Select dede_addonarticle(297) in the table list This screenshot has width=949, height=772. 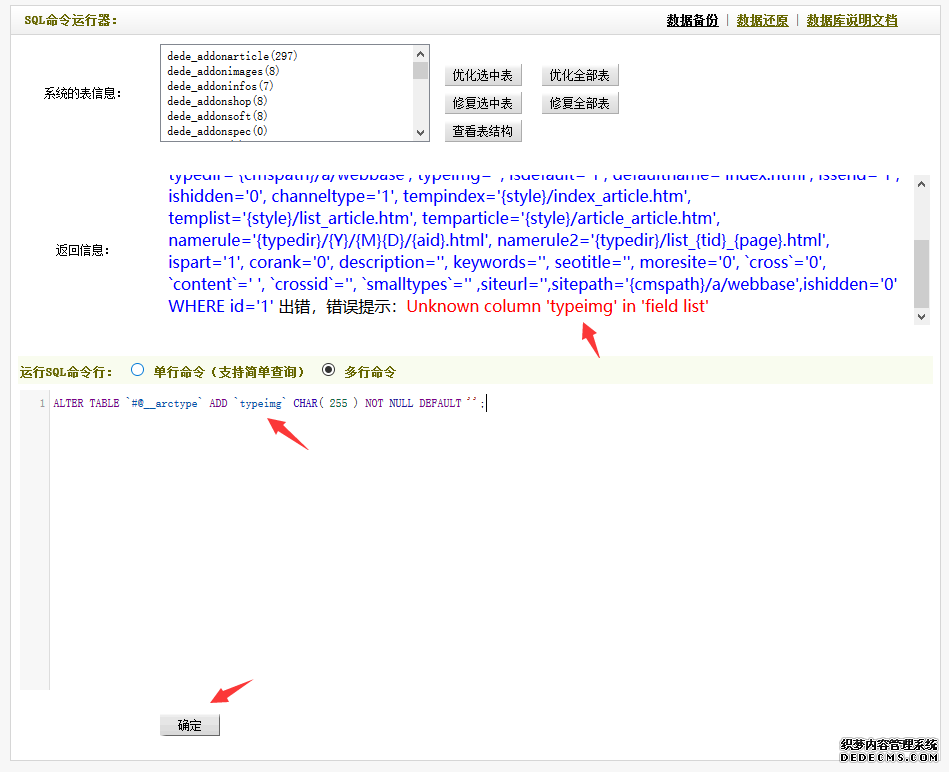coord(233,57)
